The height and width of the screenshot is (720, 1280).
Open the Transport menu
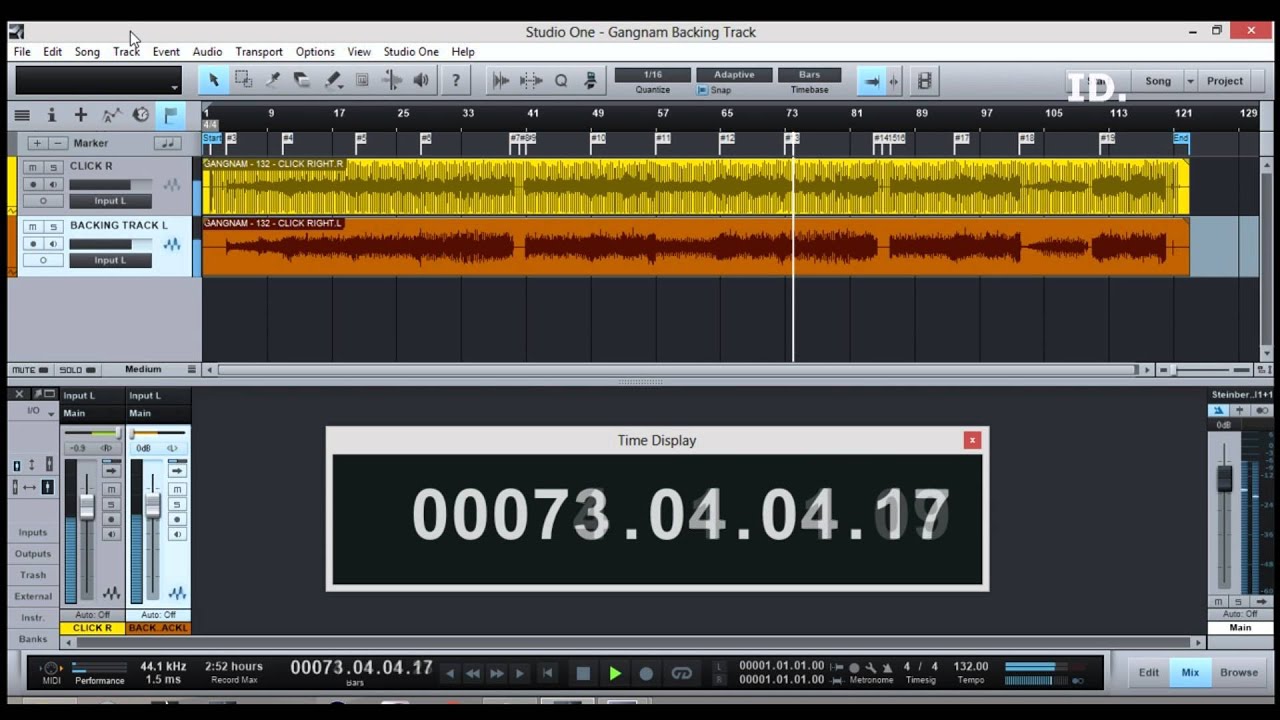[259, 52]
